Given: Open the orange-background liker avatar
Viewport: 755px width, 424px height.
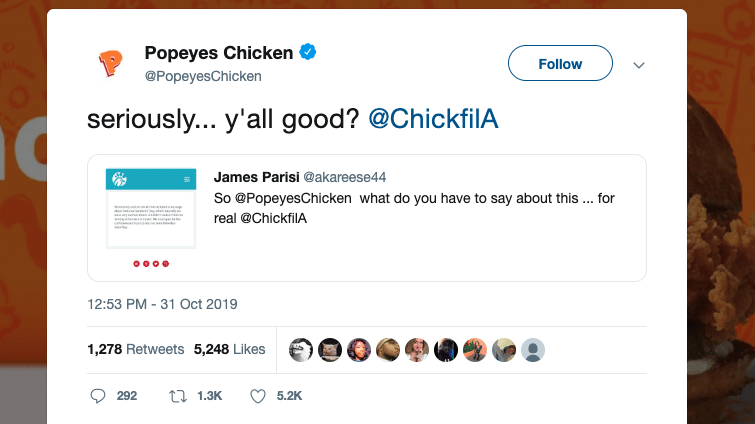Looking at the screenshot, I should (475, 350).
